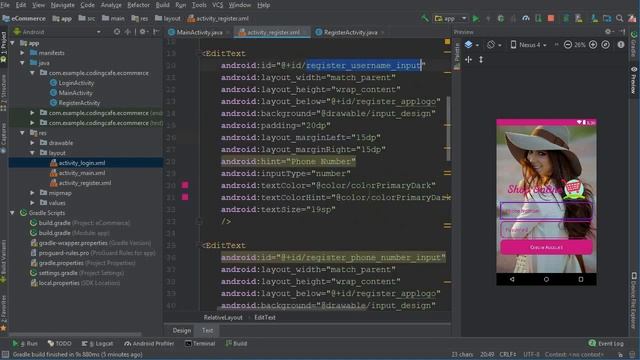This screenshot has height=360, width=640.
Task: Open the preview orientation dropdown
Action: tap(493, 45)
